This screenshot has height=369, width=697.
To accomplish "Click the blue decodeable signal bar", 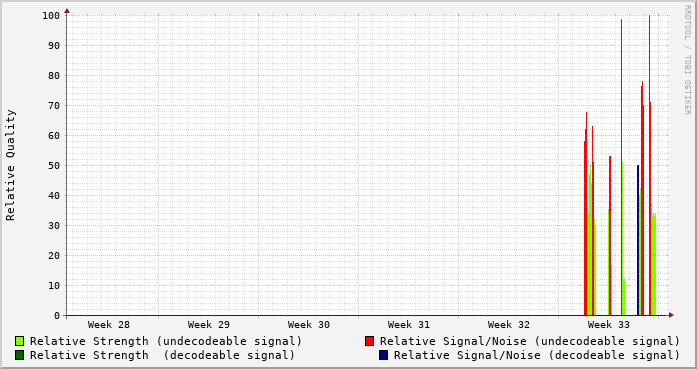I will [x=638, y=240].
